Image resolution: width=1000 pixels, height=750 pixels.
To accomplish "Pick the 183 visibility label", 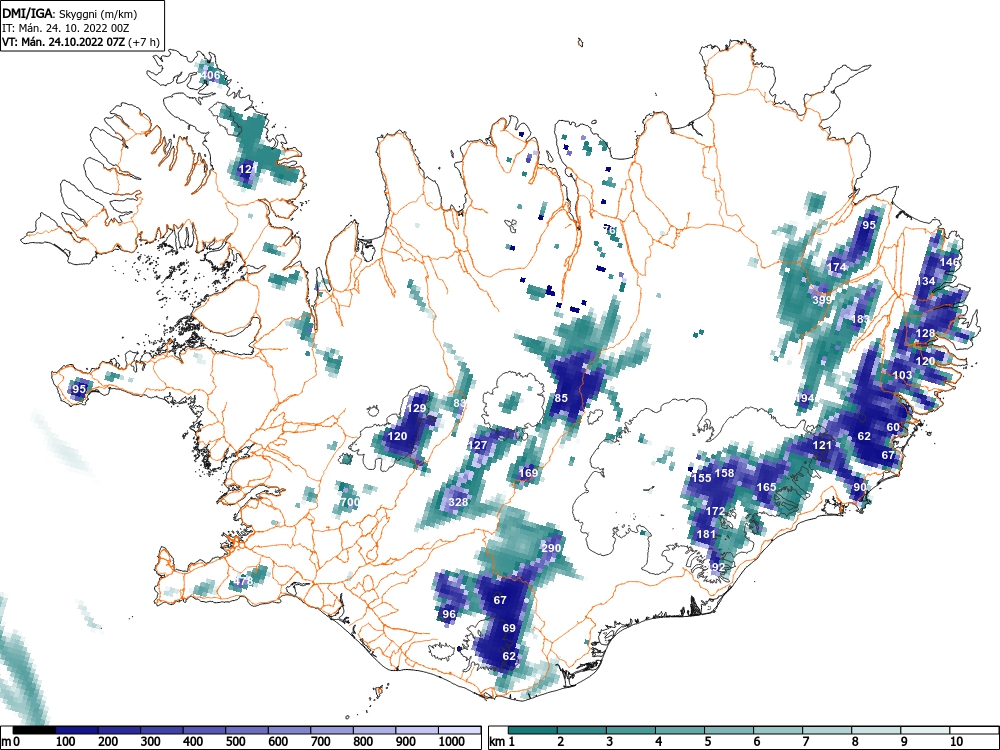I will (860, 319).
